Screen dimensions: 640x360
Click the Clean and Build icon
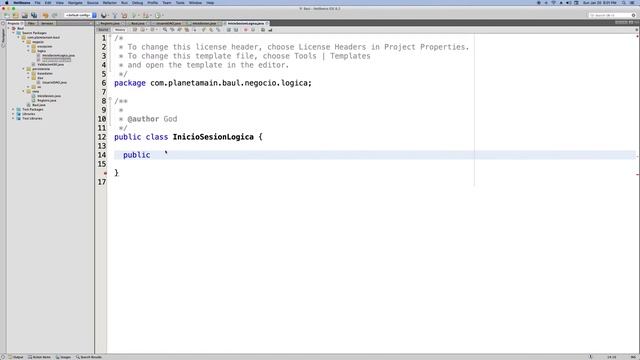pyautogui.click(x=124, y=16)
